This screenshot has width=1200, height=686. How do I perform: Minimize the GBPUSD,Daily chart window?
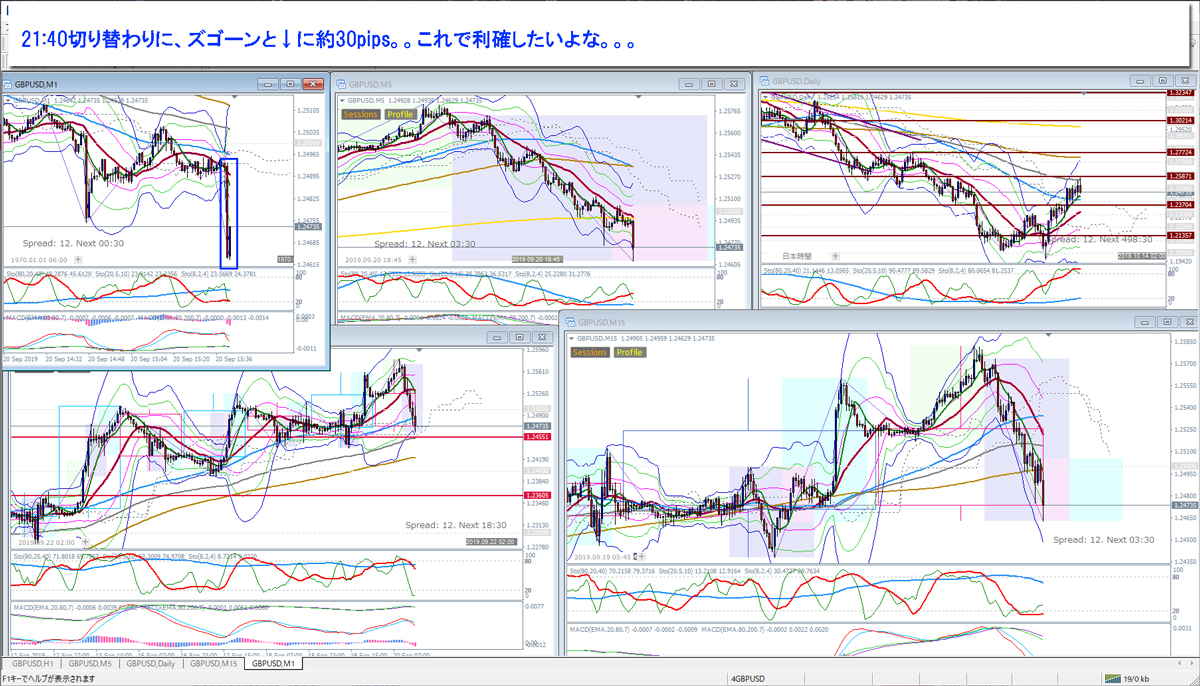tap(1140, 80)
